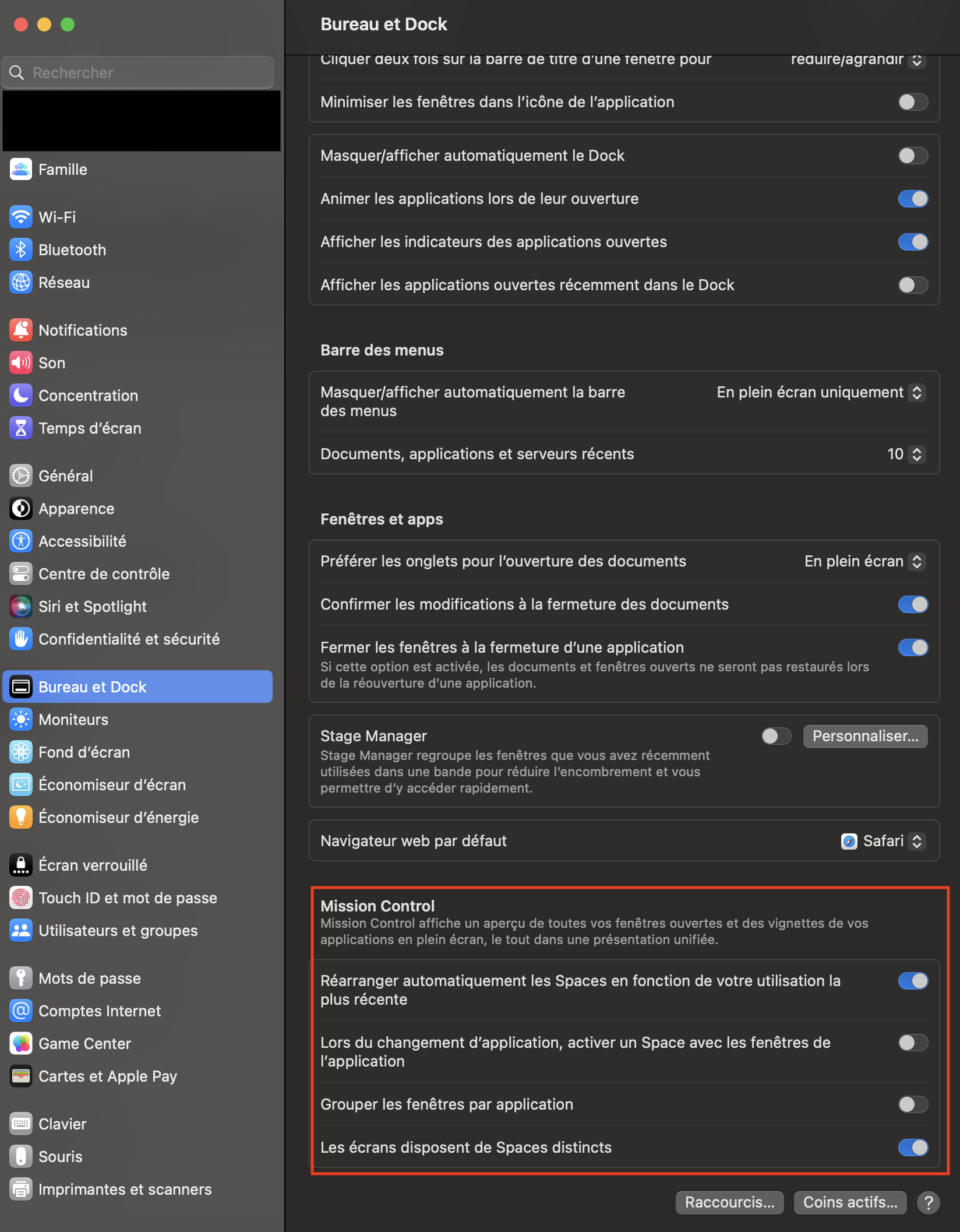Open the Réseau globe icon
The width and height of the screenshot is (960, 1232).
pos(21,283)
